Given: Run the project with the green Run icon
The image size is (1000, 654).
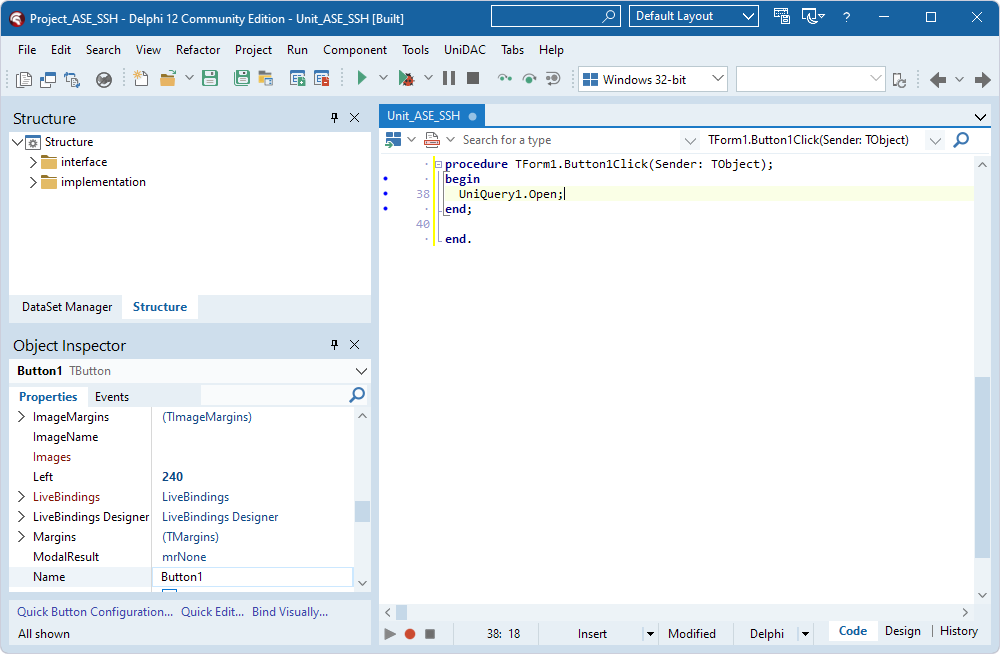Looking at the screenshot, I should pyautogui.click(x=362, y=78).
